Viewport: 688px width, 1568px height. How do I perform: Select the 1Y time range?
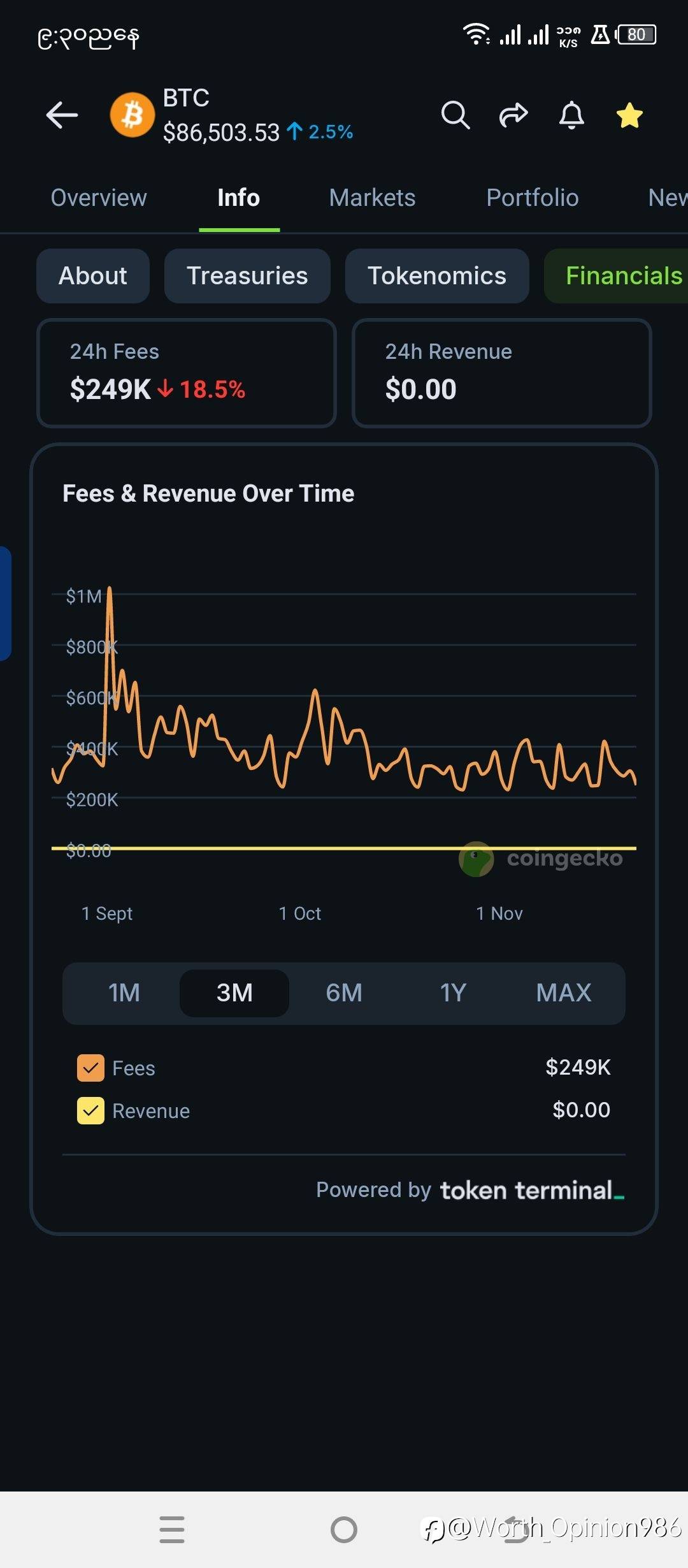click(454, 992)
